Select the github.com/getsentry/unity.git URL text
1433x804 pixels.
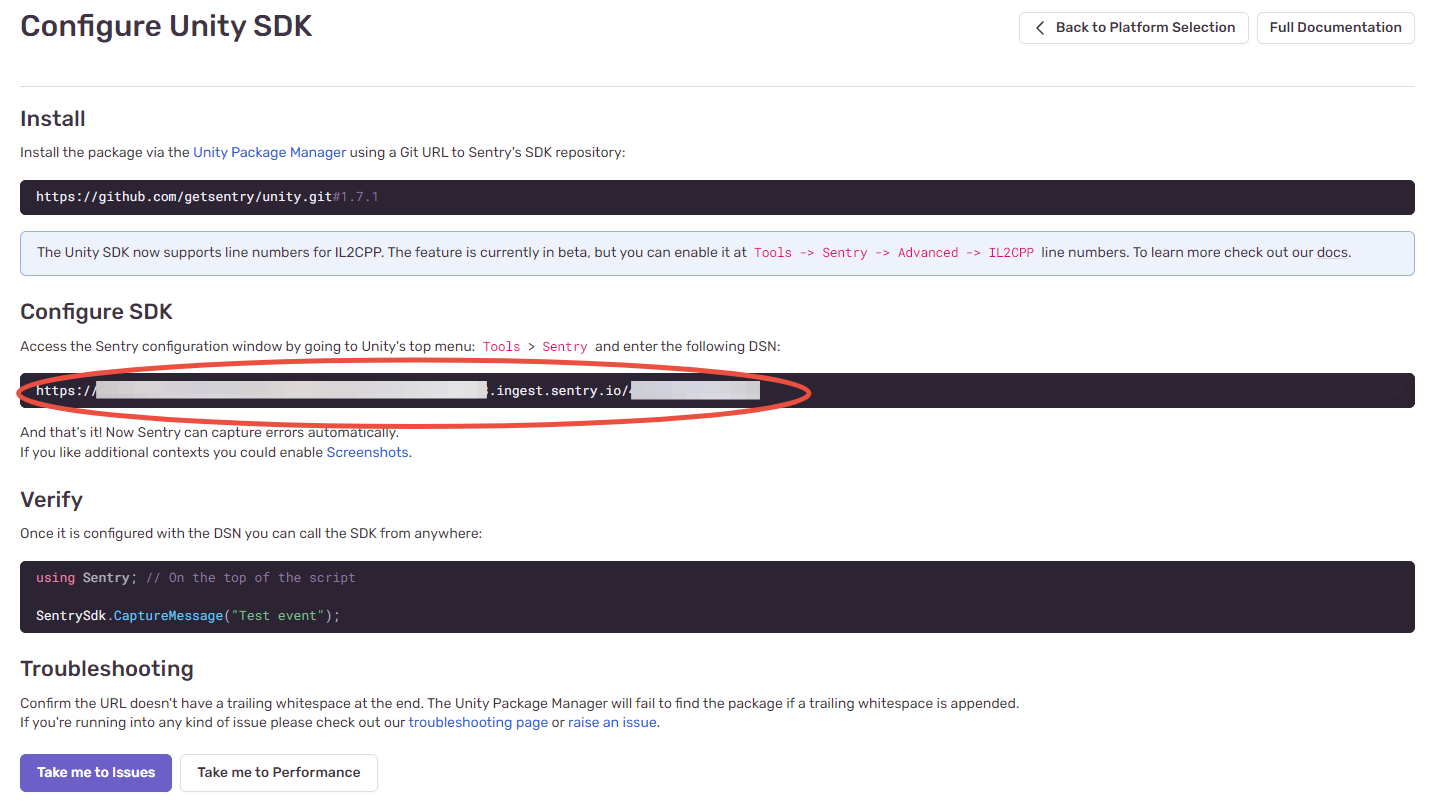tap(184, 197)
